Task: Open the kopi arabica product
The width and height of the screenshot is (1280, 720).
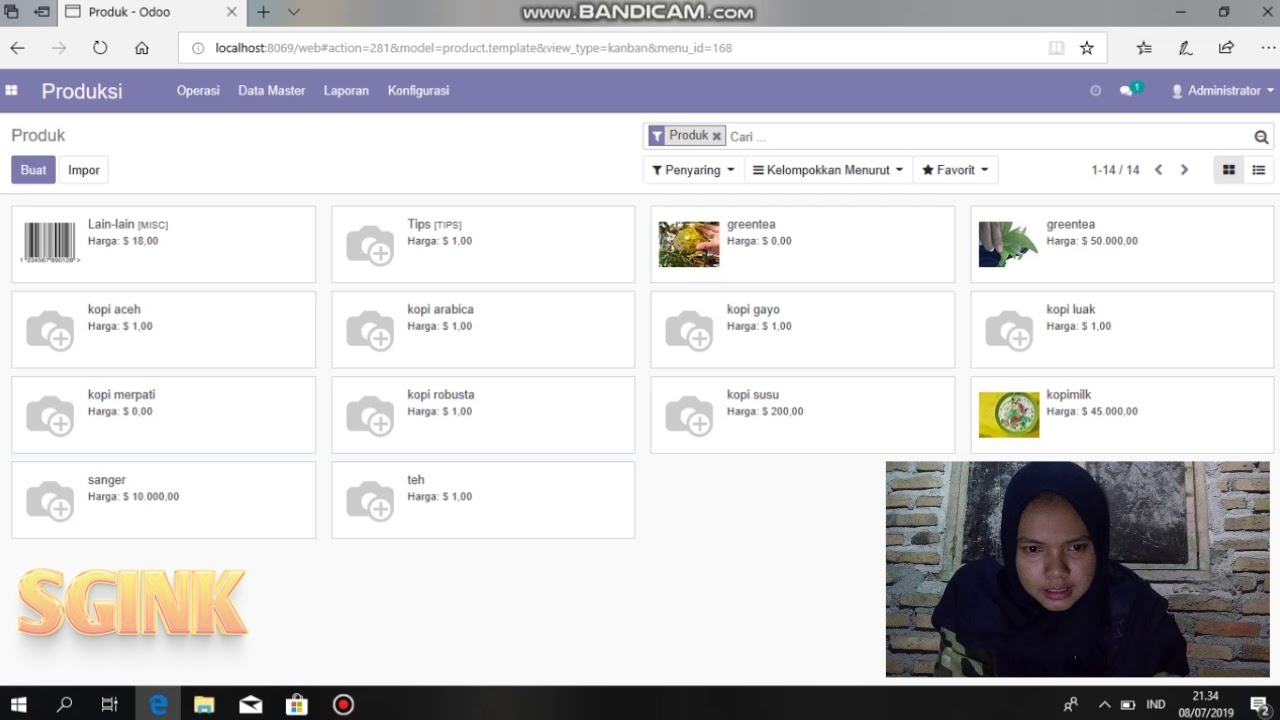Action: [x=483, y=329]
